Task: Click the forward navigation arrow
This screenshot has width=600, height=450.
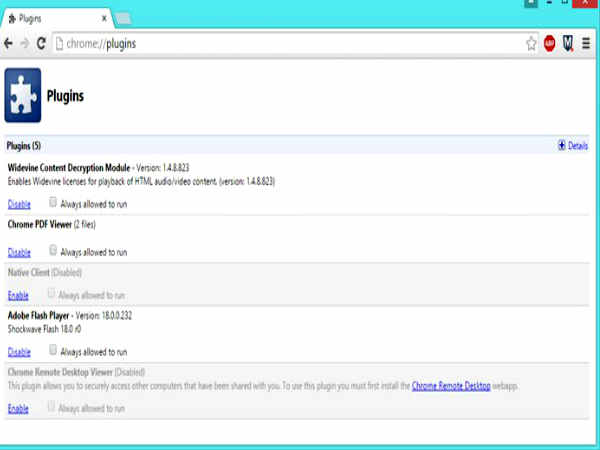Action: [x=25, y=44]
